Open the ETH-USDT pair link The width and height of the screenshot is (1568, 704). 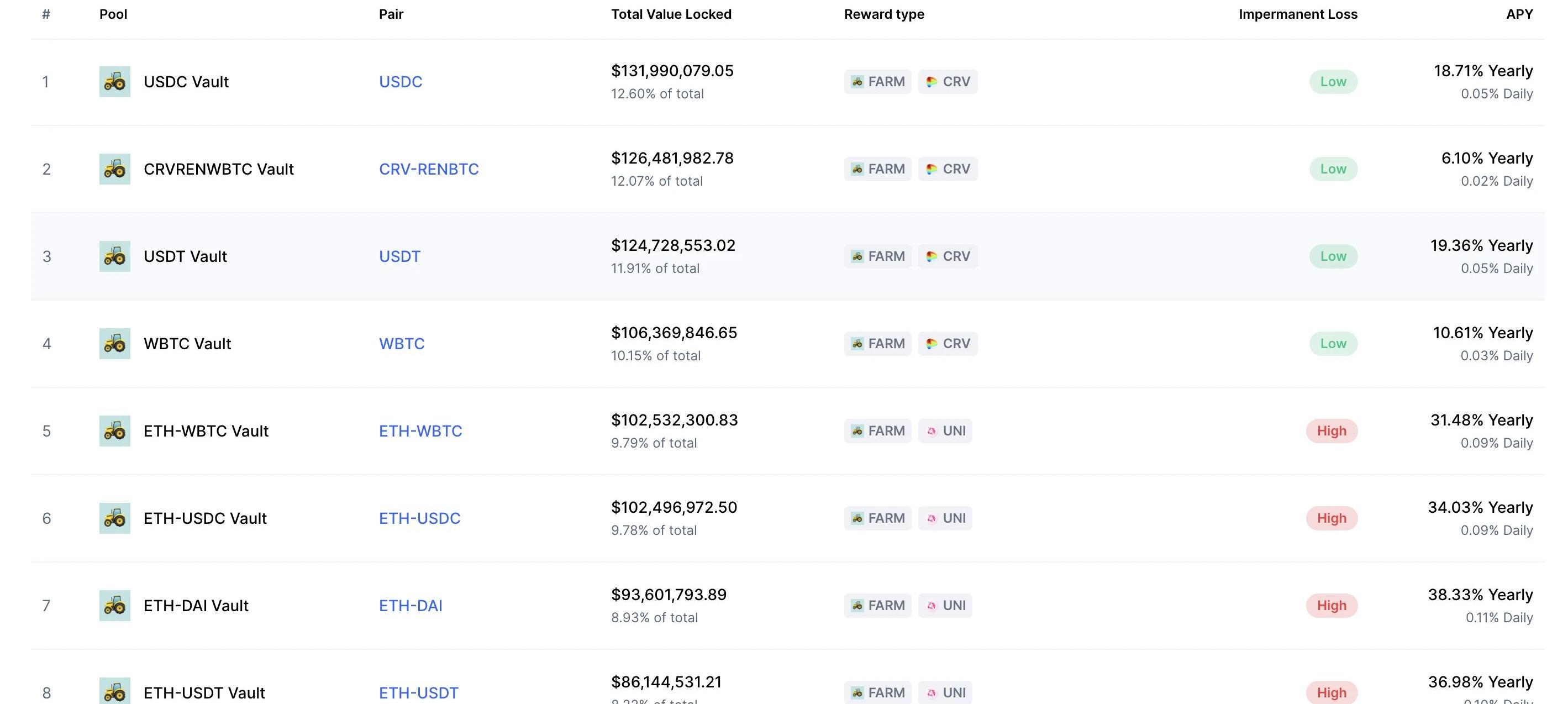click(418, 693)
